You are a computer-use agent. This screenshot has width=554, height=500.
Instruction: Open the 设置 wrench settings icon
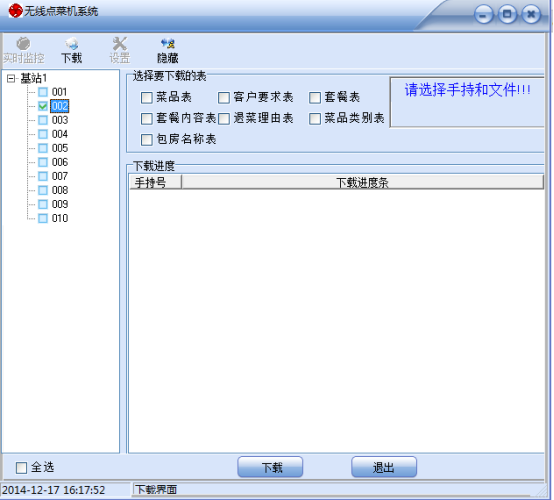tap(119, 50)
